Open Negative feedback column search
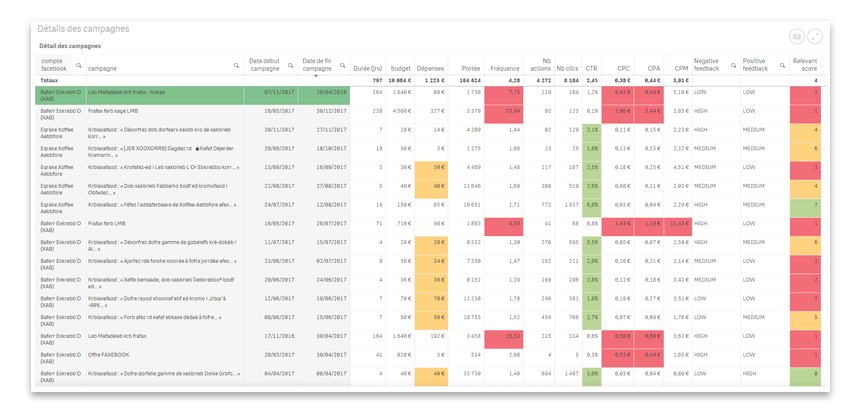 pyautogui.click(x=733, y=65)
